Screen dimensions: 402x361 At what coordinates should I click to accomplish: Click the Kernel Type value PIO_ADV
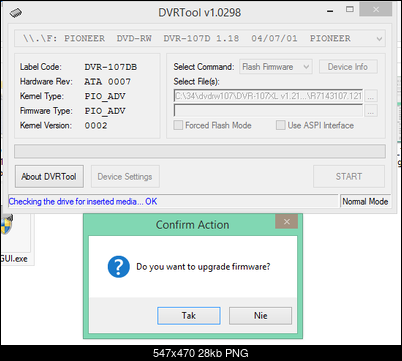(105, 96)
